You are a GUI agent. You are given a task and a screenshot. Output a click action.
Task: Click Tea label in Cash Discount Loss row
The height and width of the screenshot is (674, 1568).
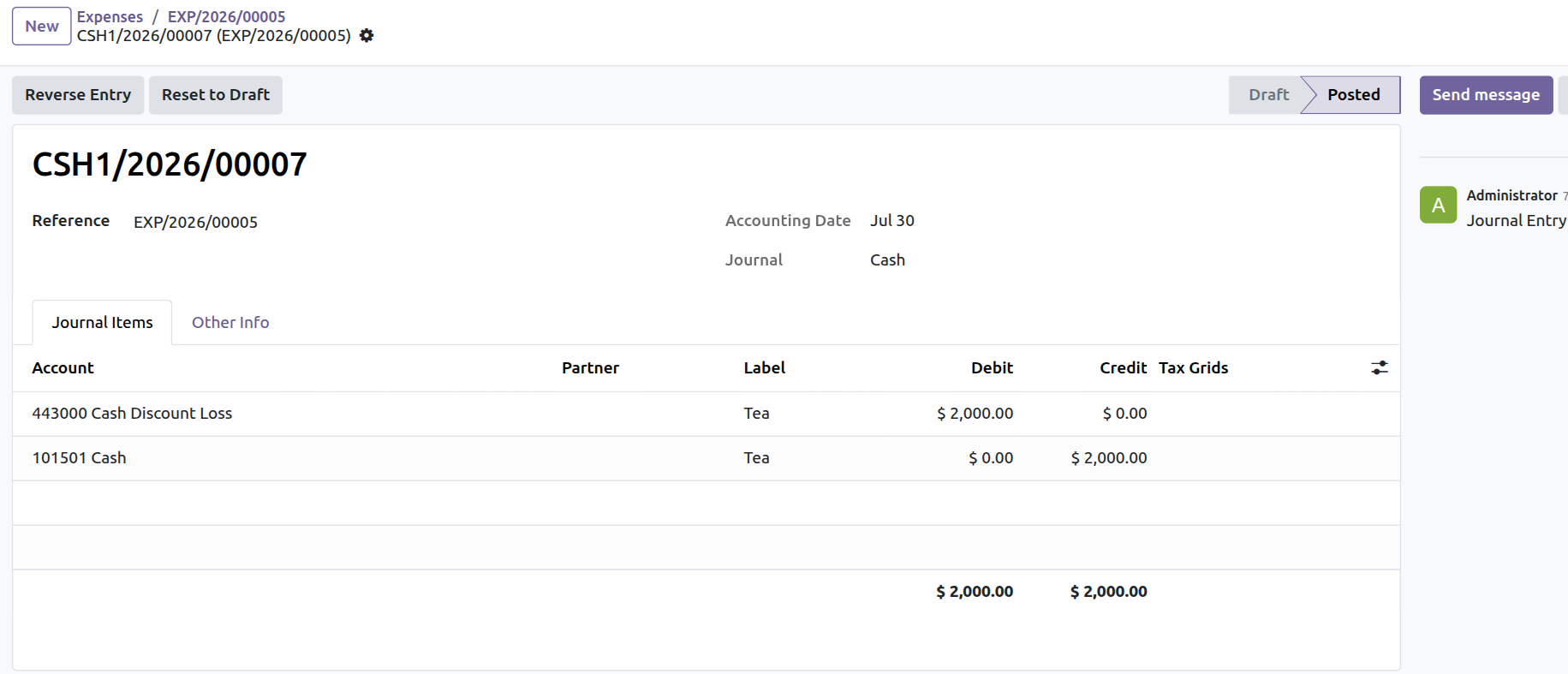coord(756,414)
